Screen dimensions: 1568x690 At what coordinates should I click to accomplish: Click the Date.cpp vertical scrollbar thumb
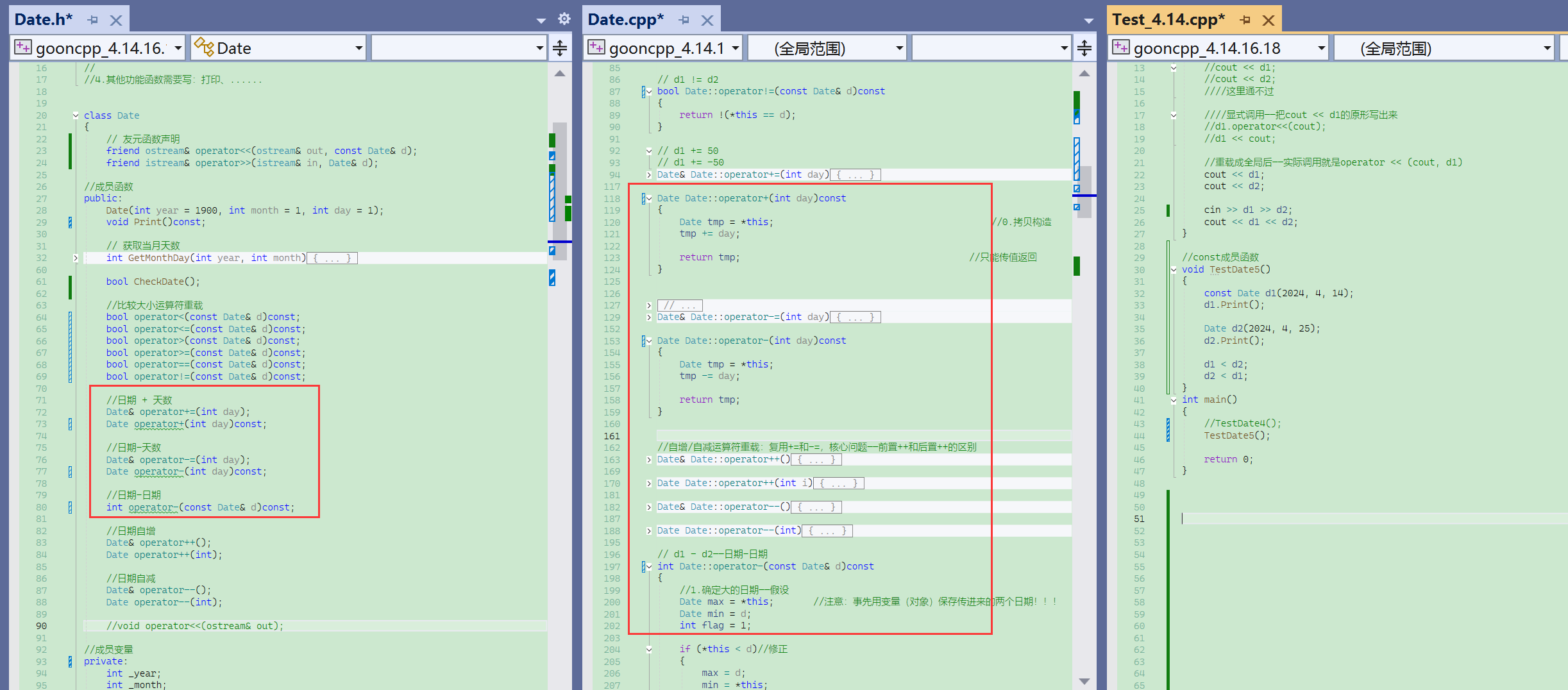coord(1084,192)
